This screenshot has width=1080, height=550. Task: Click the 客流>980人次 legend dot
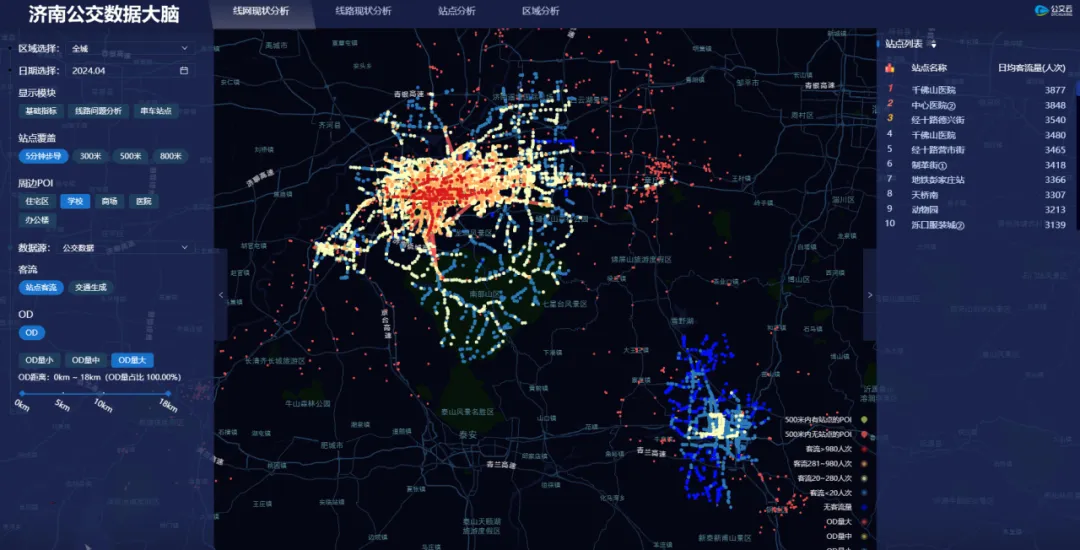[x=864, y=449]
